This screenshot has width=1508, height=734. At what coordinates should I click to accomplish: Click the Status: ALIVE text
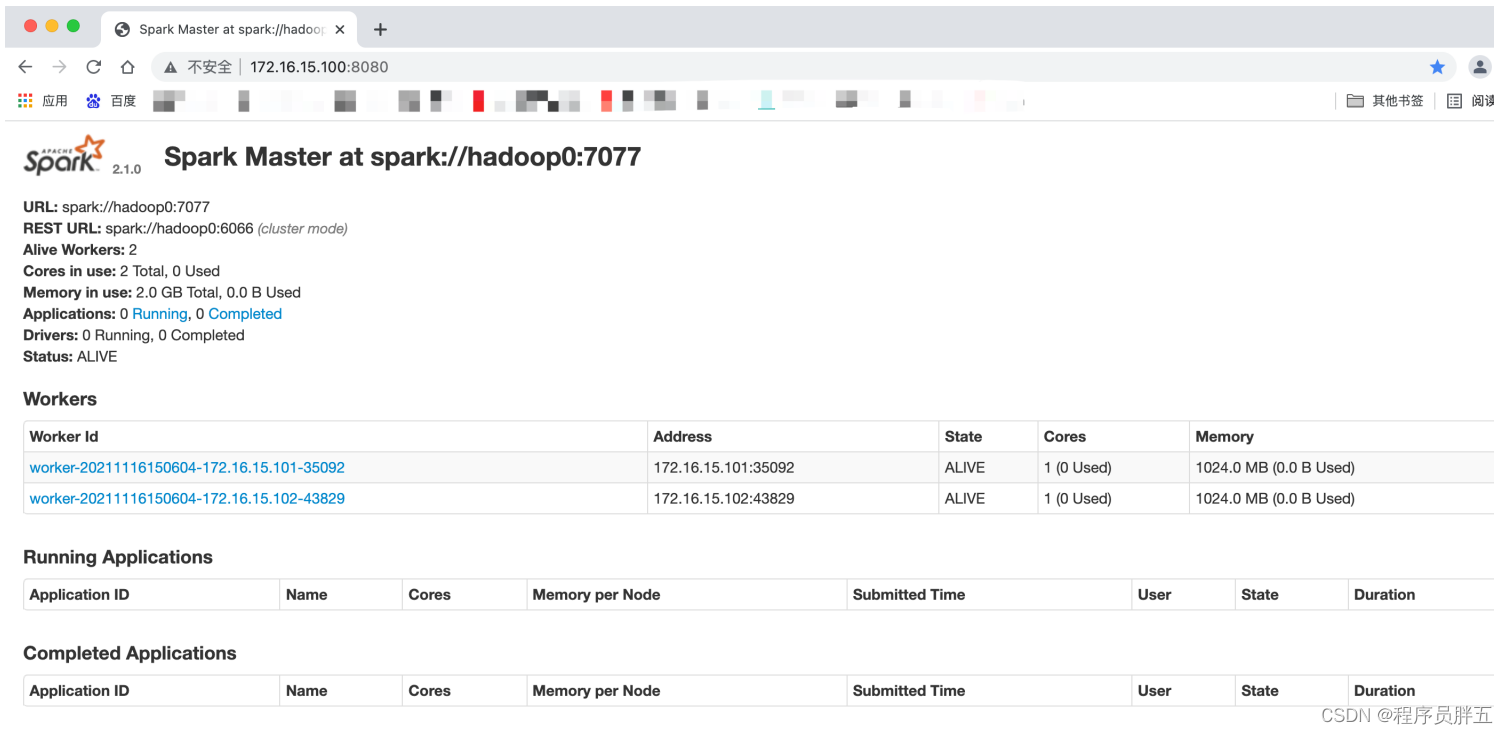click(70, 357)
